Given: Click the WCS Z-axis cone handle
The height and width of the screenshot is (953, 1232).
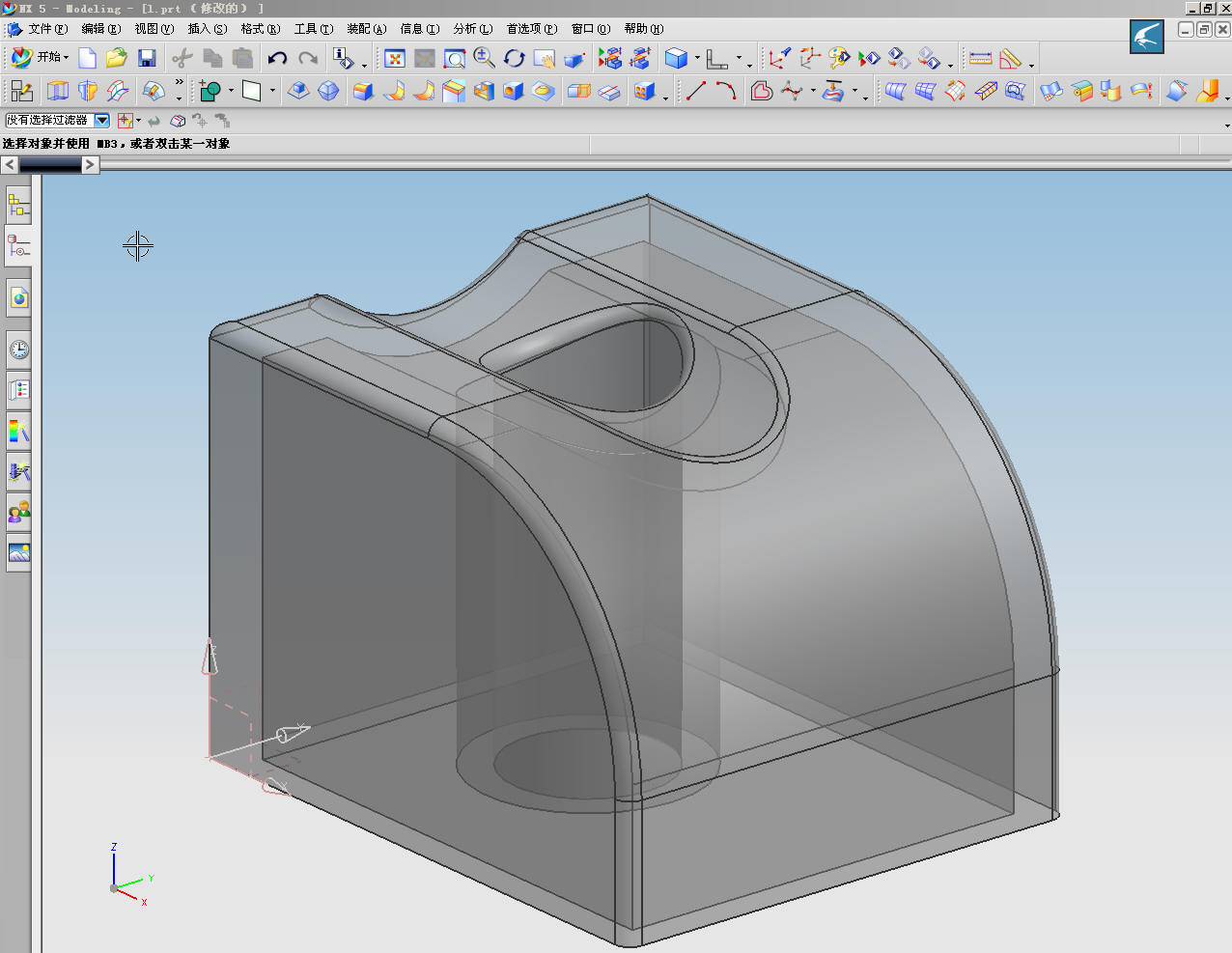Looking at the screenshot, I should [209, 657].
